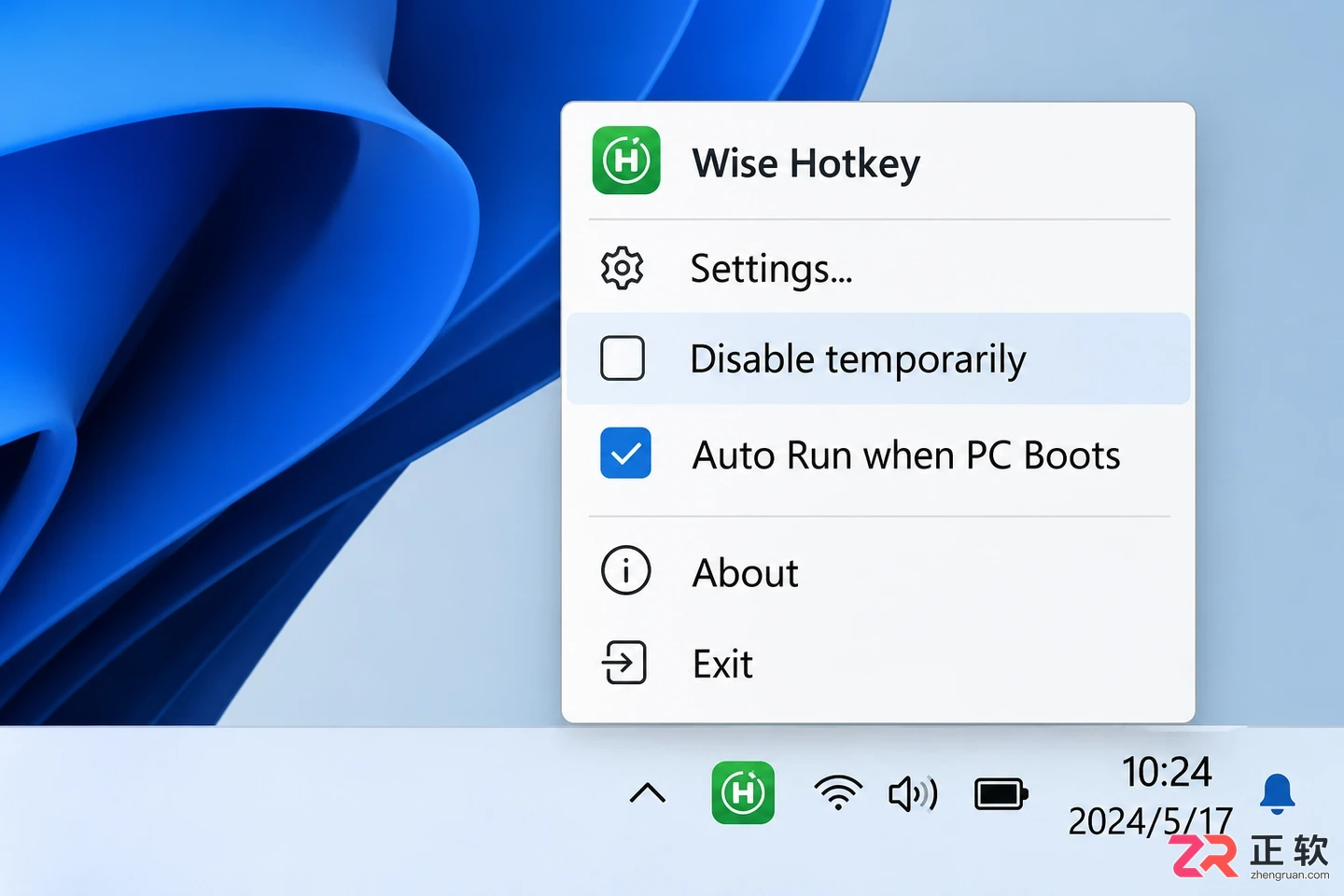Click the Auto Run when PC Boots label
Viewport: 1344px width, 896px height.
(x=906, y=455)
